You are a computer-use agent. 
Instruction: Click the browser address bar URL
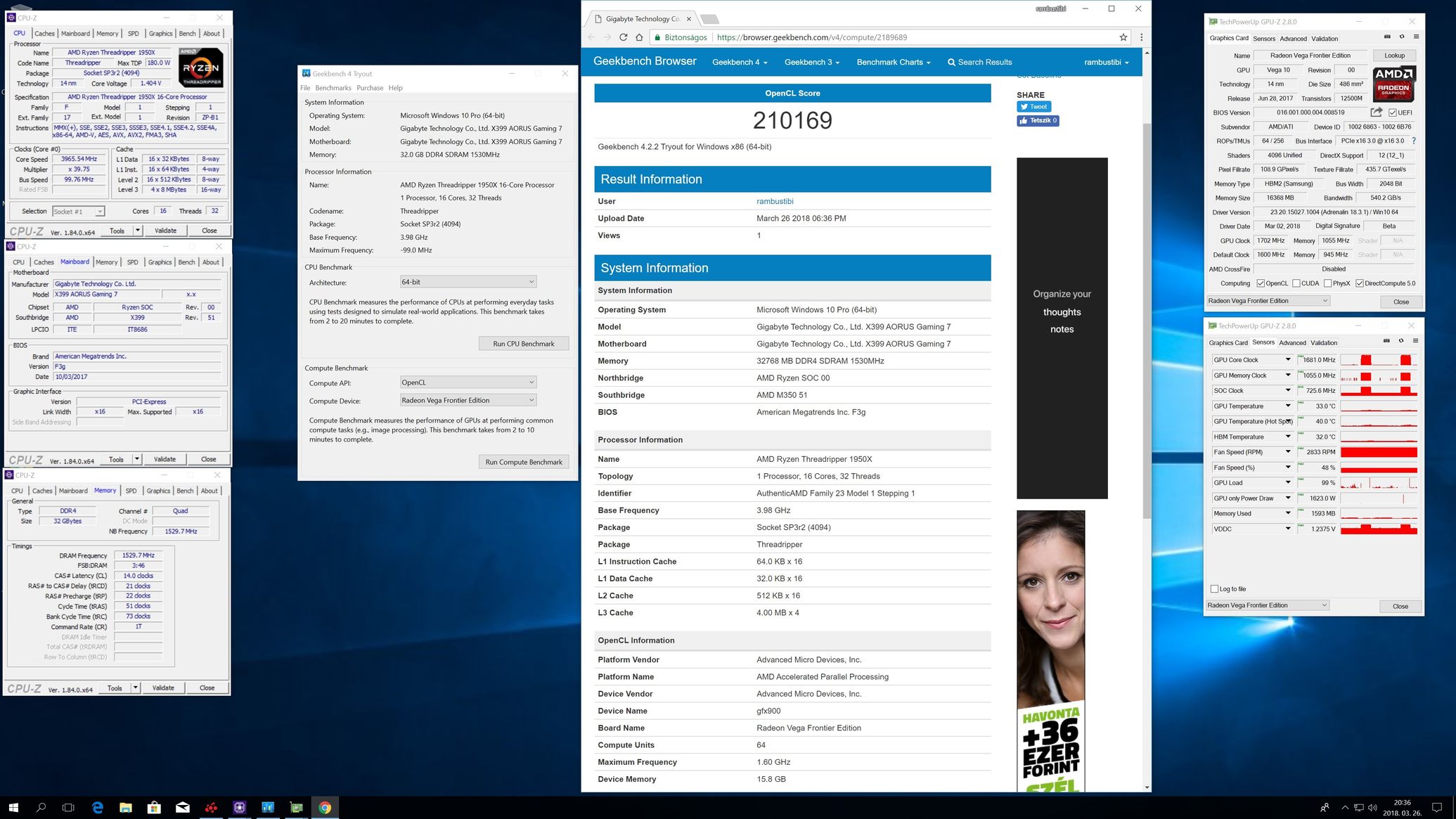811,37
